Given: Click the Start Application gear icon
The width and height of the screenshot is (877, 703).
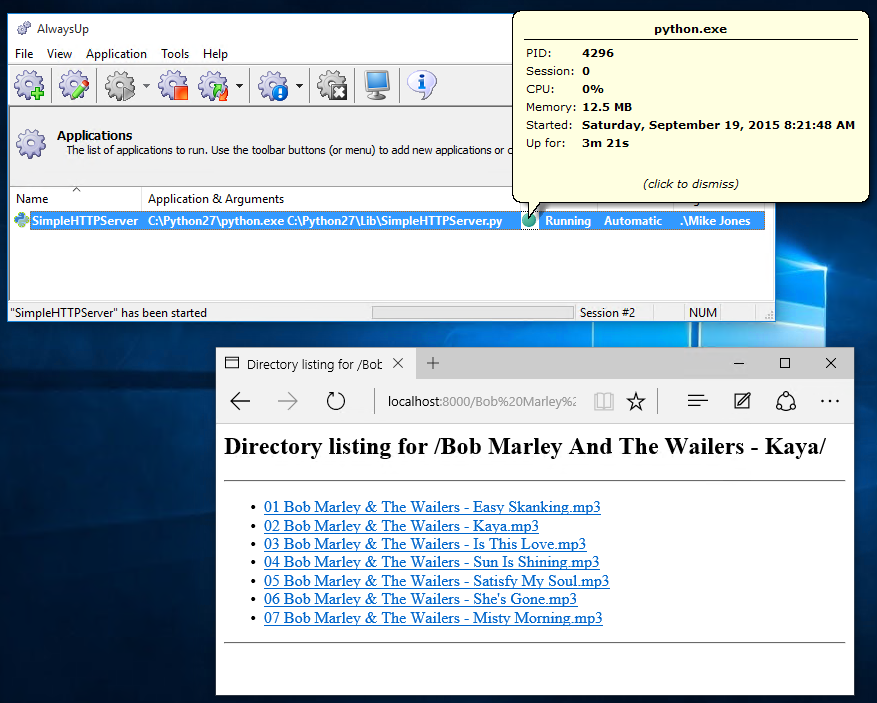Looking at the screenshot, I should coord(120,86).
